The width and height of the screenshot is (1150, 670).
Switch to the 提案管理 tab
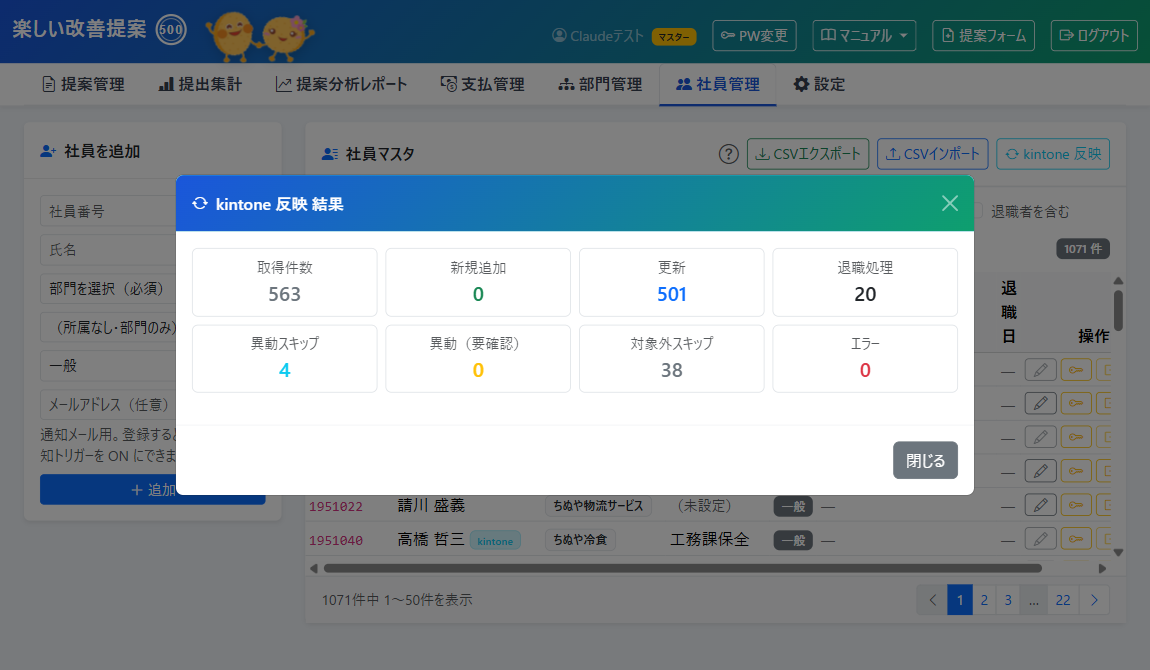tap(83, 84)
